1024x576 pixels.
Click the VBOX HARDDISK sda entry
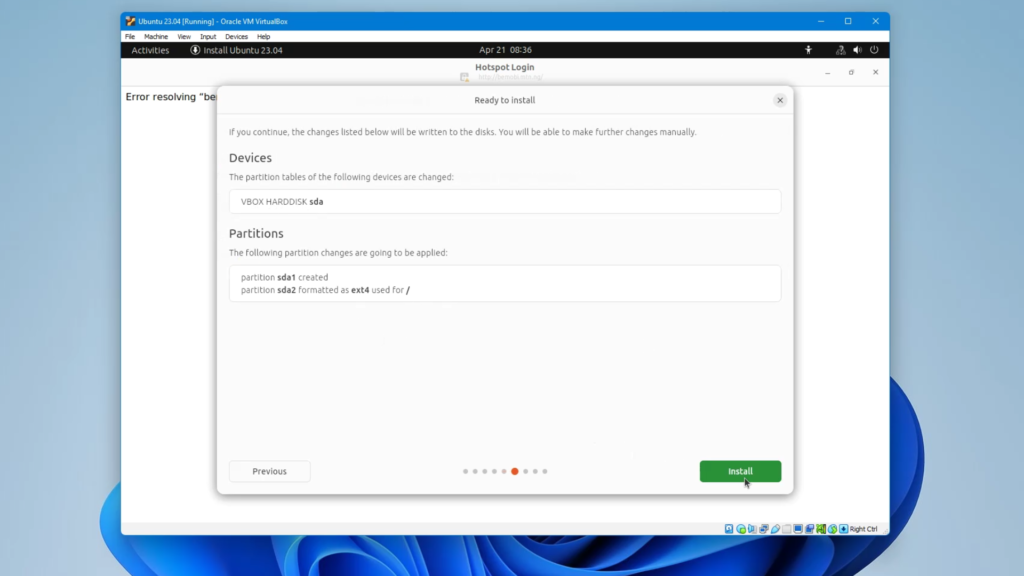click(505, 202)
